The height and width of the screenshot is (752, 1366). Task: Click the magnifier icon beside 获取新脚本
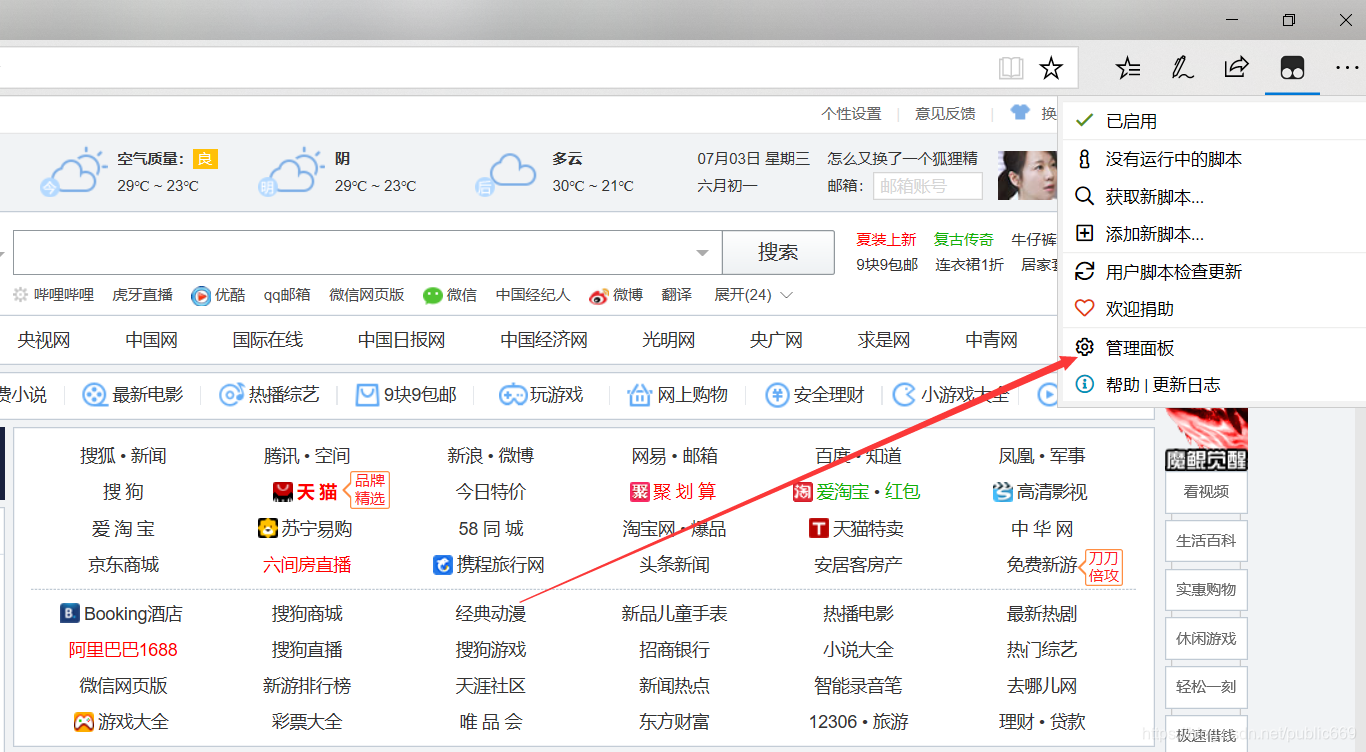(x=1084, y=196)
